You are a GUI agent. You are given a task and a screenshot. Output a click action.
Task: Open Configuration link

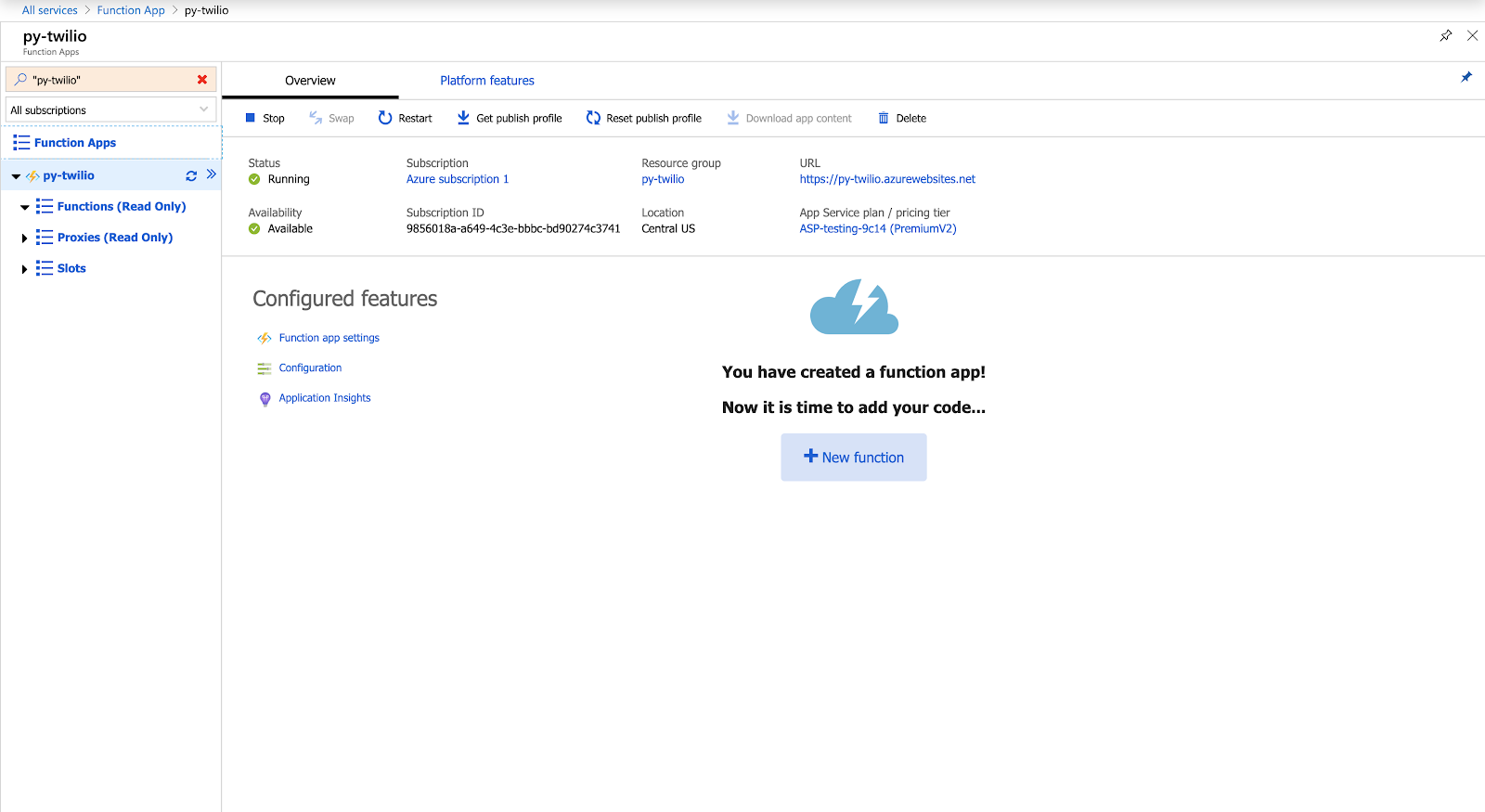click(x=310, y=367)
